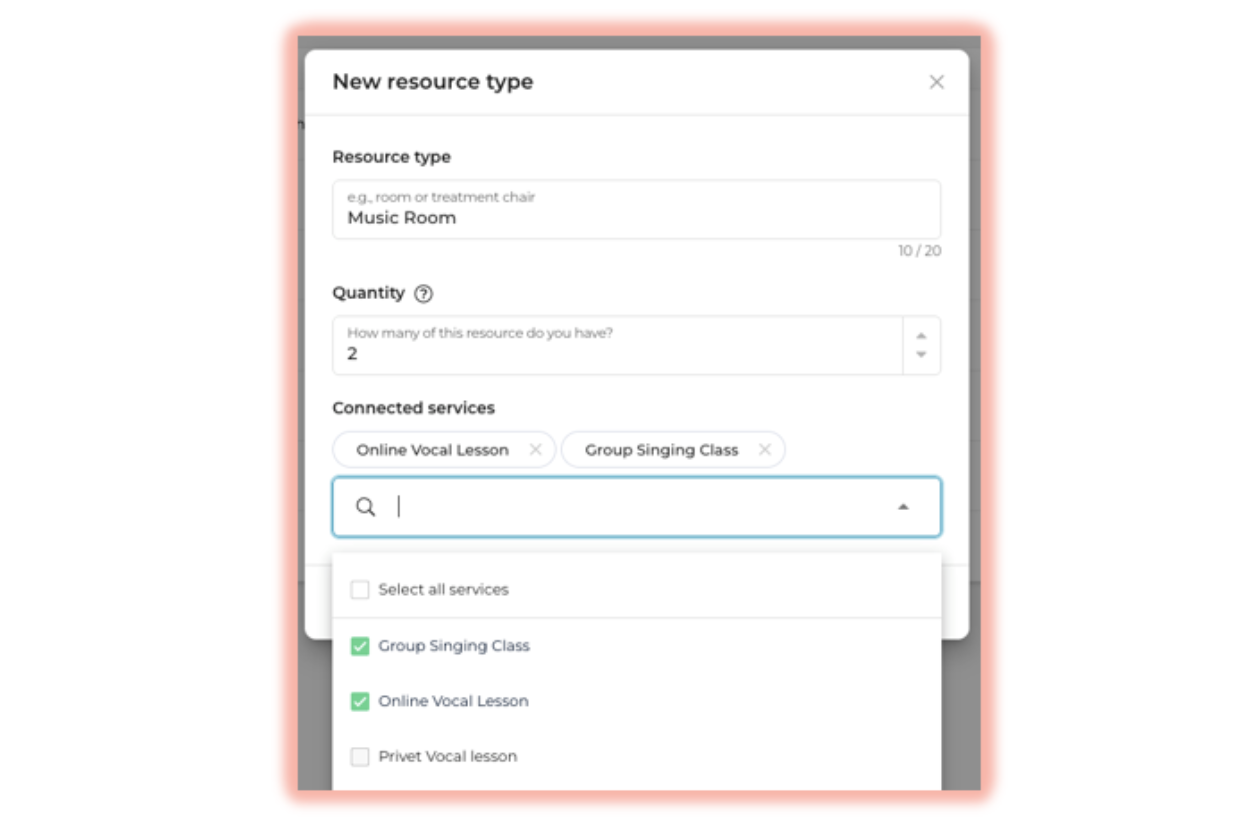Remove the Group Singing Class chip
The image size is (1236, 824).
click(x=764, y=450)
